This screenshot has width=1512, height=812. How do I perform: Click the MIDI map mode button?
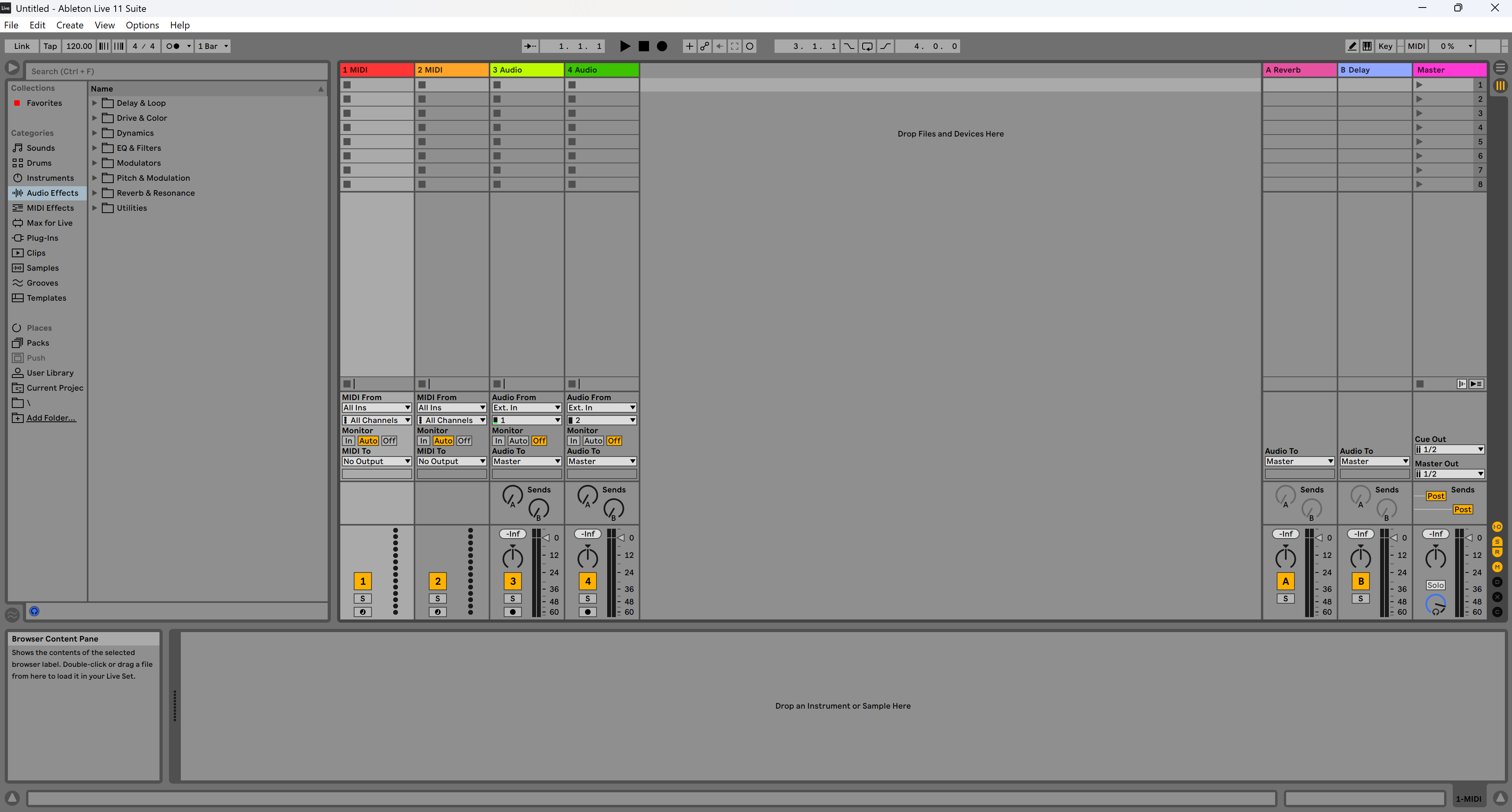coord(1416,46)
